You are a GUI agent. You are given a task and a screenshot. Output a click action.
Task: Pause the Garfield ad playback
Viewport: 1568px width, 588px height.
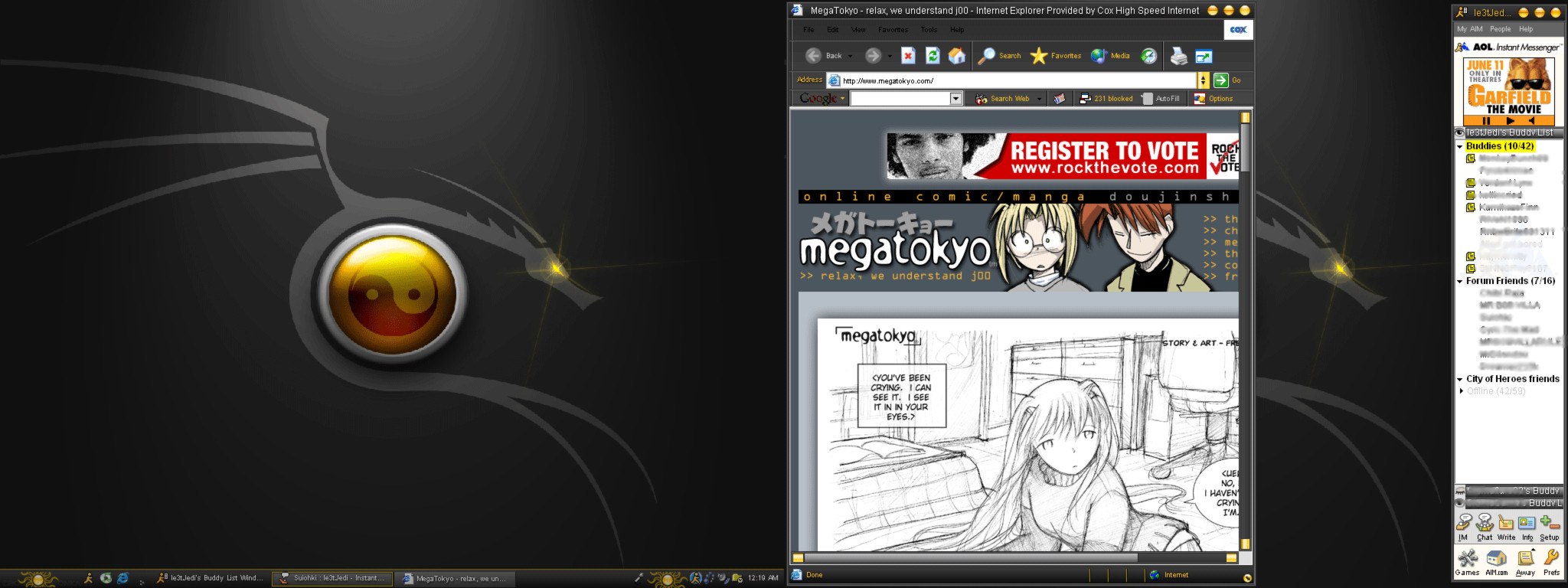pos(1486,121)
